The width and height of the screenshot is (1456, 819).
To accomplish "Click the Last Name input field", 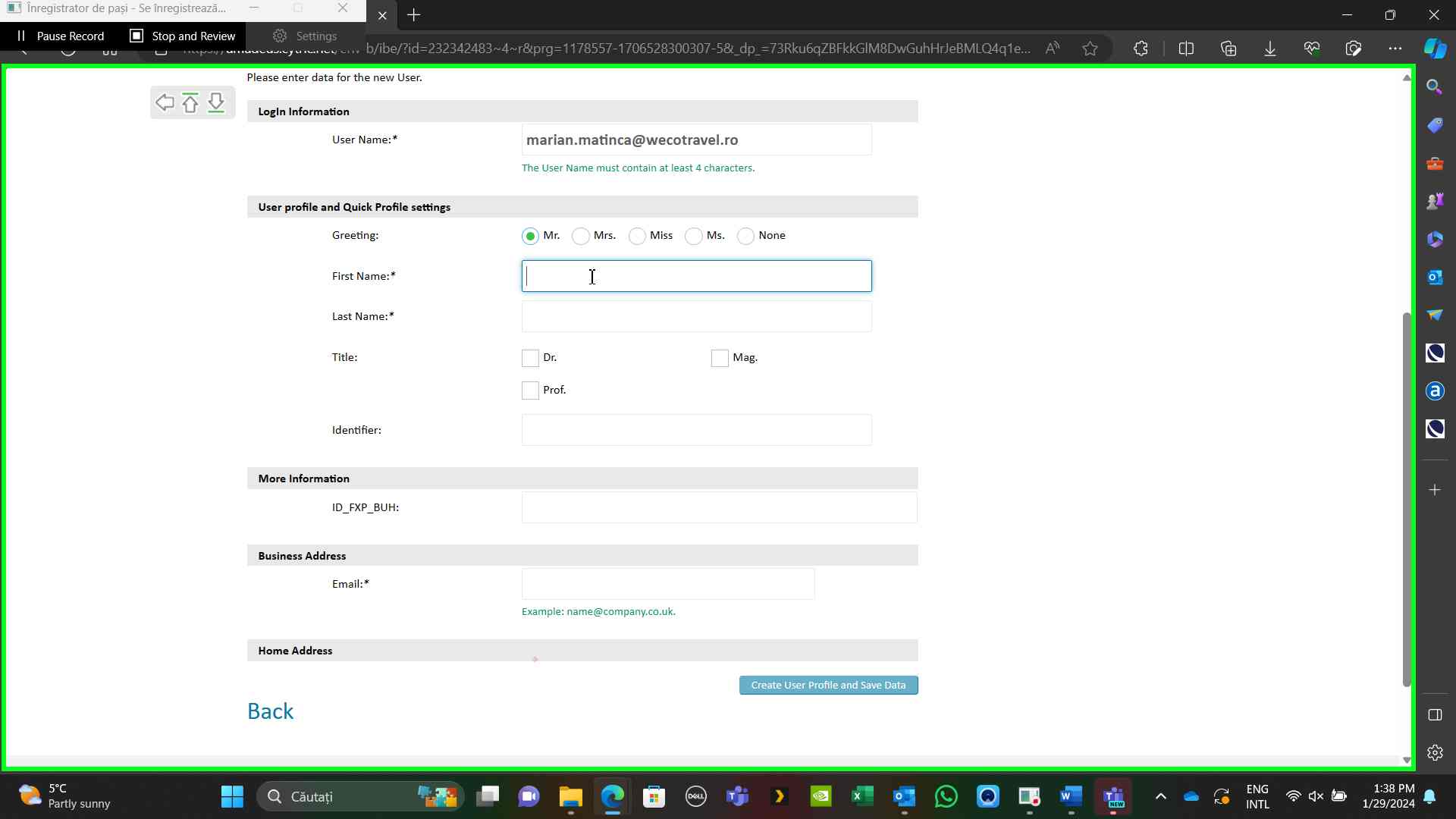I will click(x=696, y=316).
